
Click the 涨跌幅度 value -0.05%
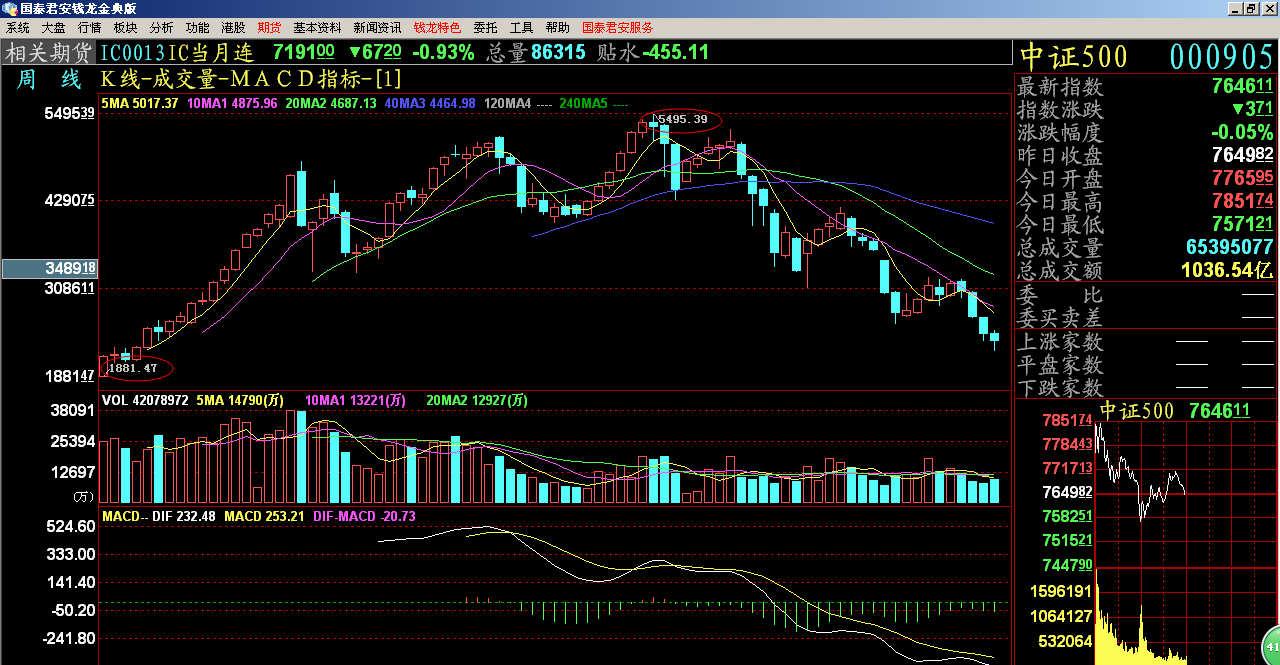(1242, 132)
